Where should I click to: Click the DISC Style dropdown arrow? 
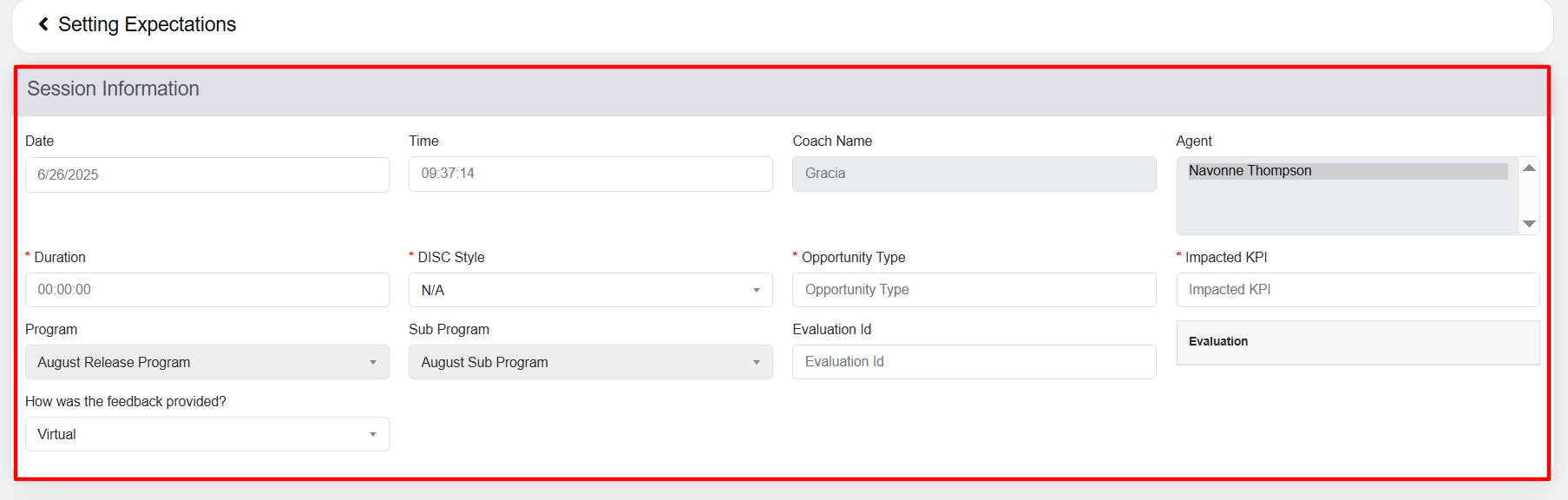tap(756, 290)
